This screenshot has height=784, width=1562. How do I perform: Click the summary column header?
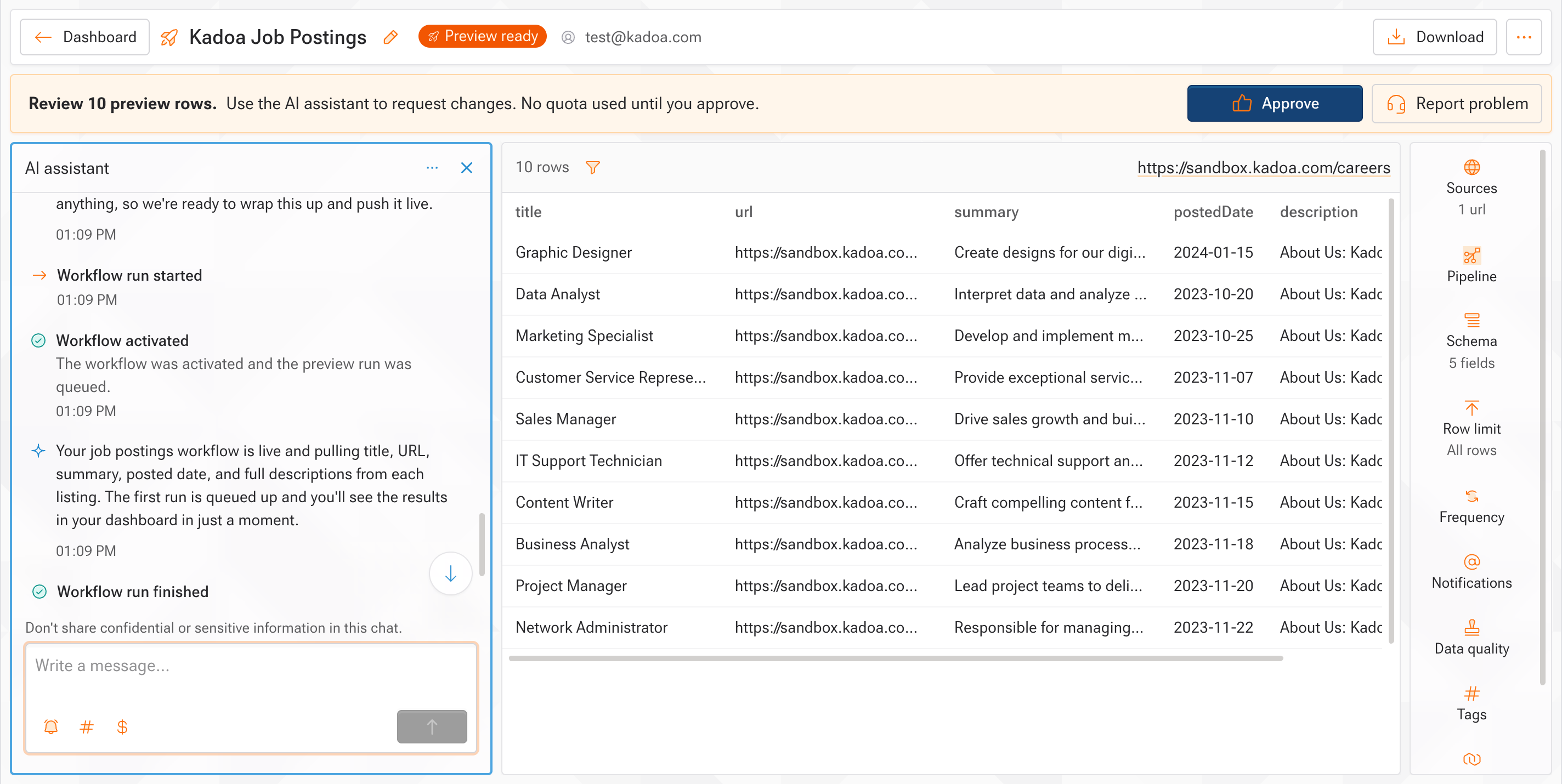pos(986,212)
